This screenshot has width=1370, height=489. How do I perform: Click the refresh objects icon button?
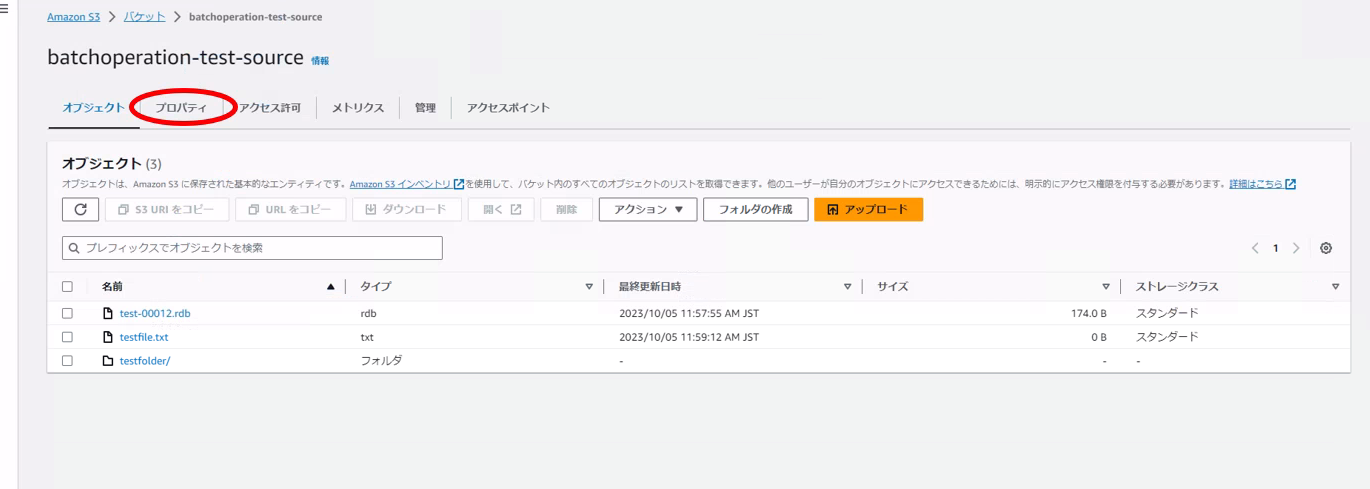tap(80, 209)
